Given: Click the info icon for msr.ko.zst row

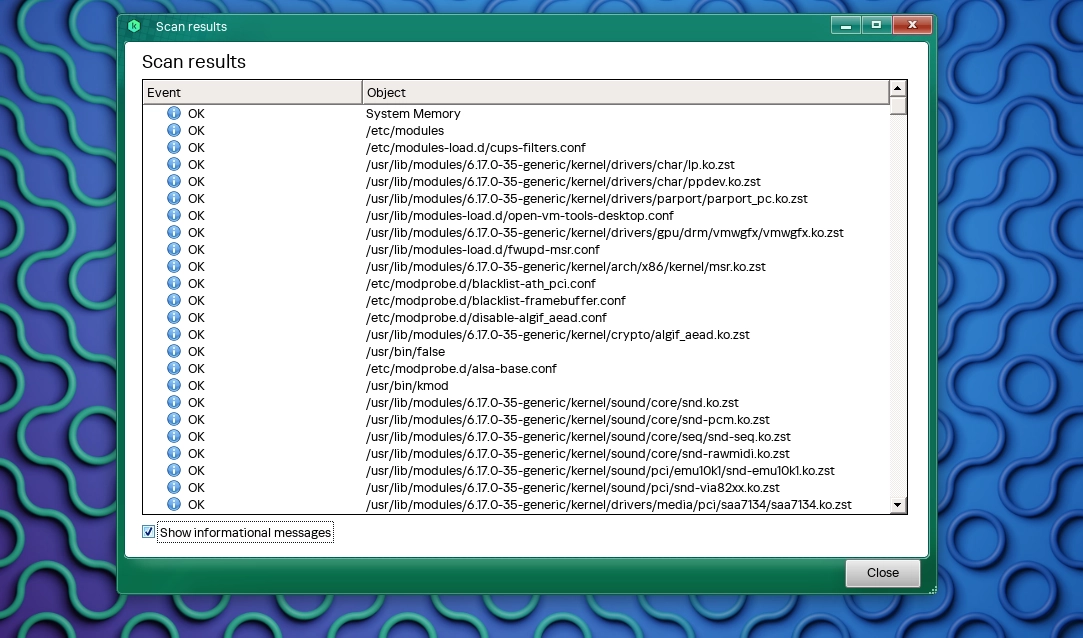Looking at the screenshot, I should 174,267.
